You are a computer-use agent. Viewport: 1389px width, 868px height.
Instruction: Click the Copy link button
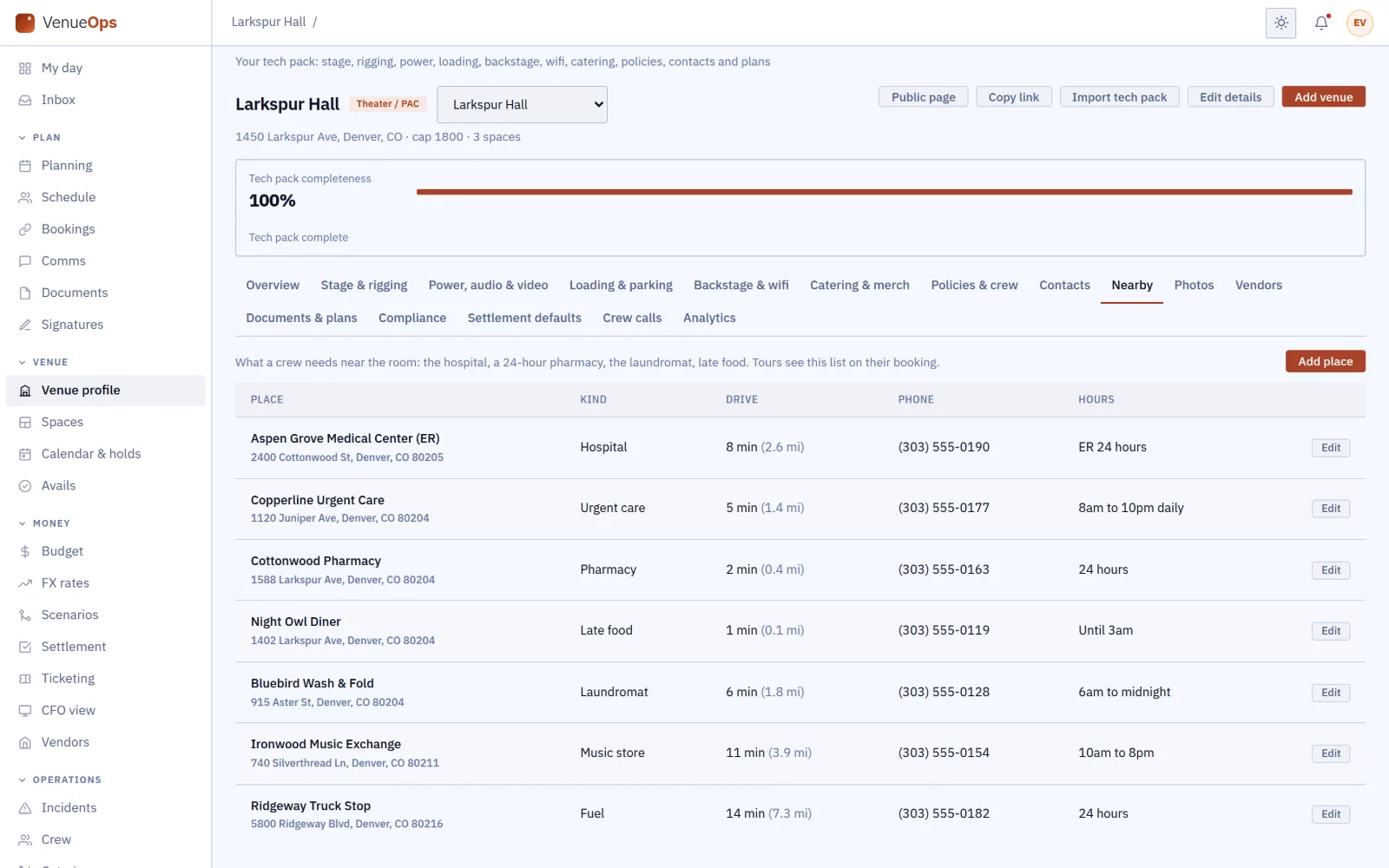click(1013, 96)
